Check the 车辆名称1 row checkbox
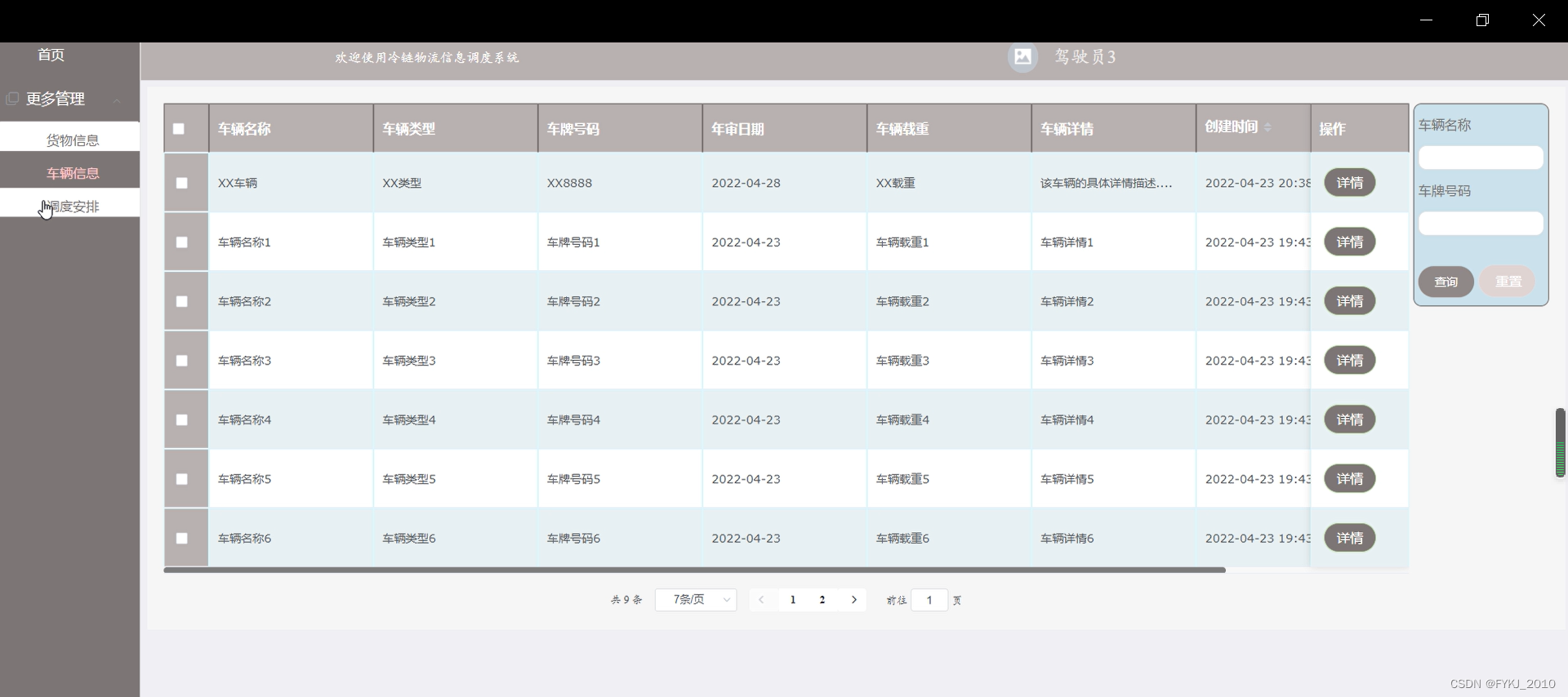1568x697 pixels. pos(182,242)
